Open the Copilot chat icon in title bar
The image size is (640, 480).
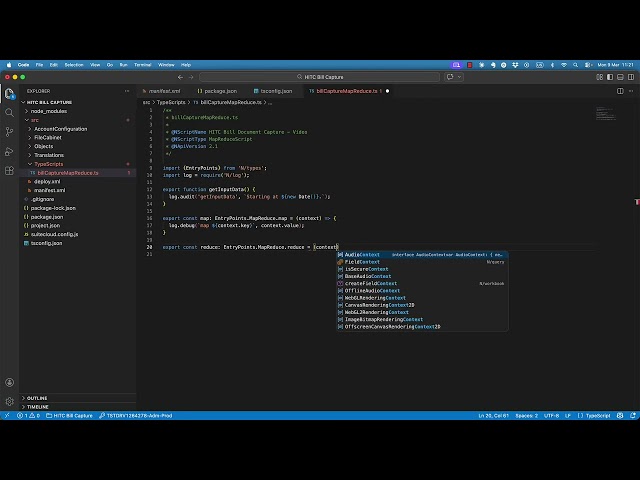click(450, 77)
